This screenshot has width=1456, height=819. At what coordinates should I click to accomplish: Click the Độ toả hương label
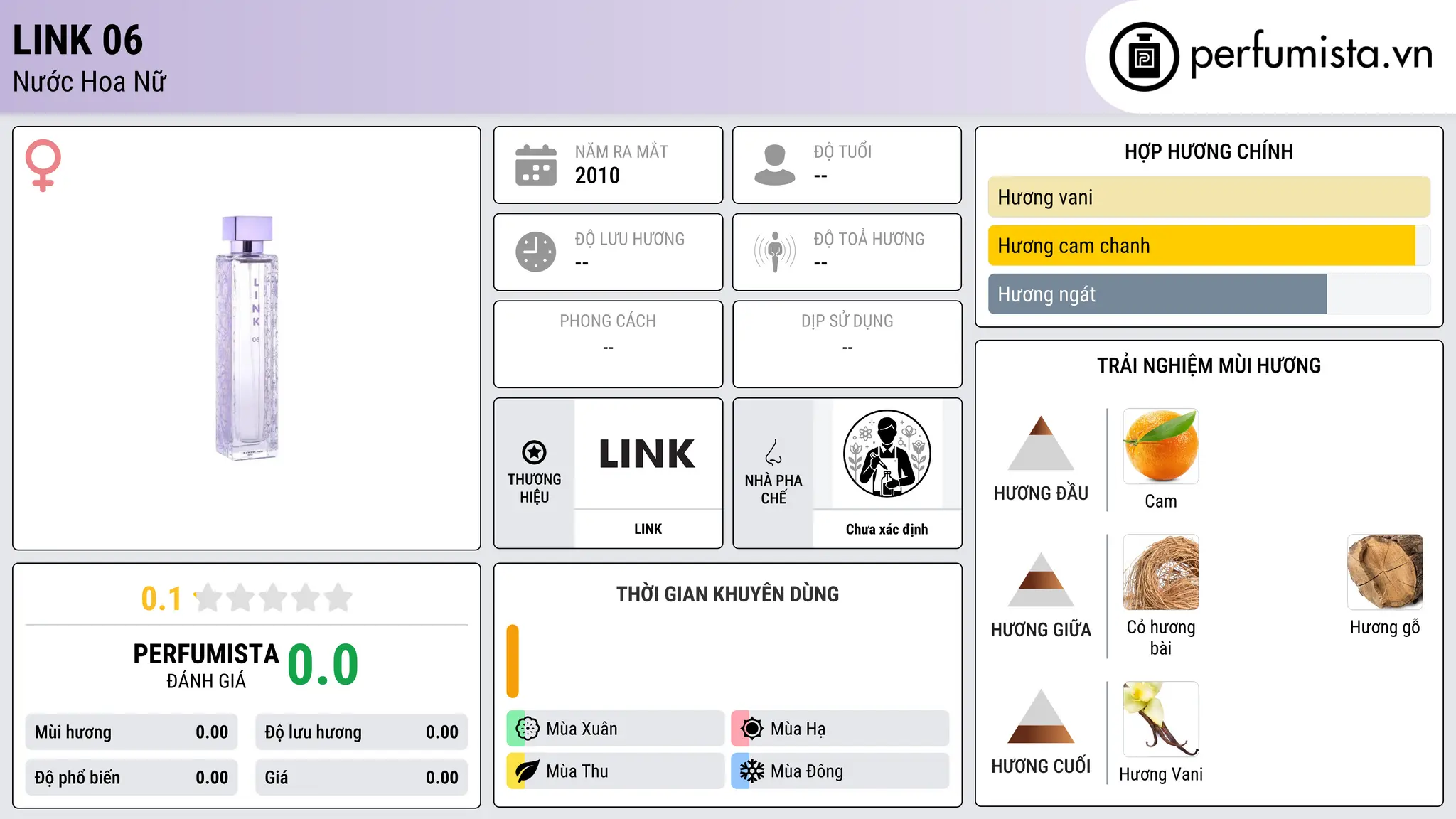click(x=869, y=239)
